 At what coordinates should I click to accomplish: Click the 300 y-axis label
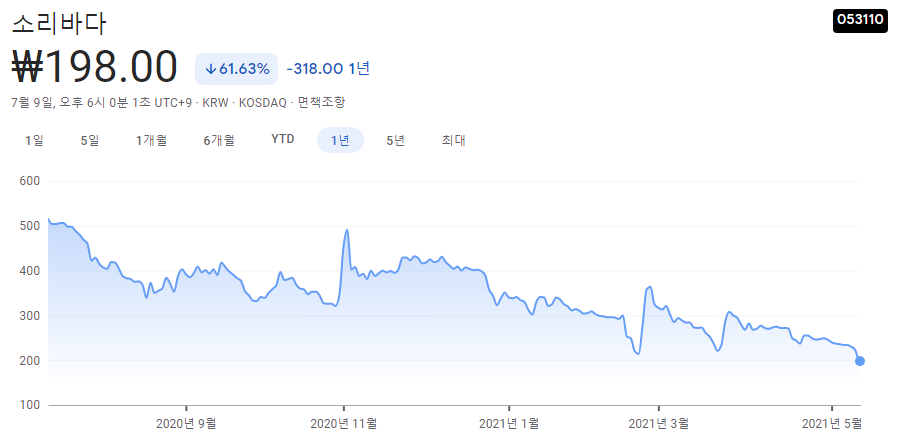pyautogui.click(x=31, y=316)
